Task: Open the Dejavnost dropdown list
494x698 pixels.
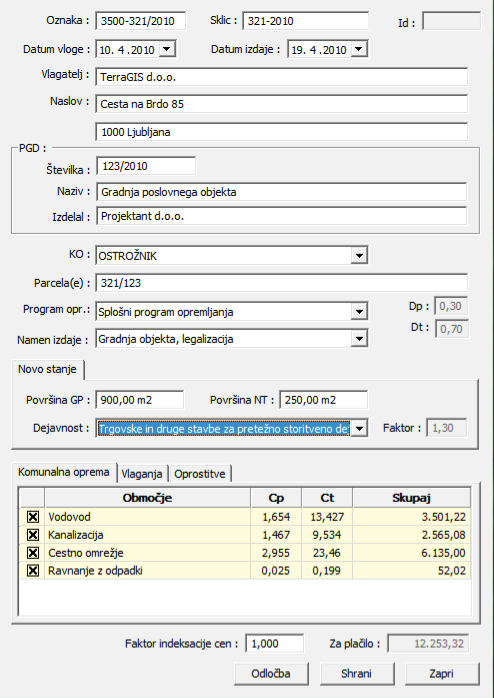Action: tap(359, 429)
